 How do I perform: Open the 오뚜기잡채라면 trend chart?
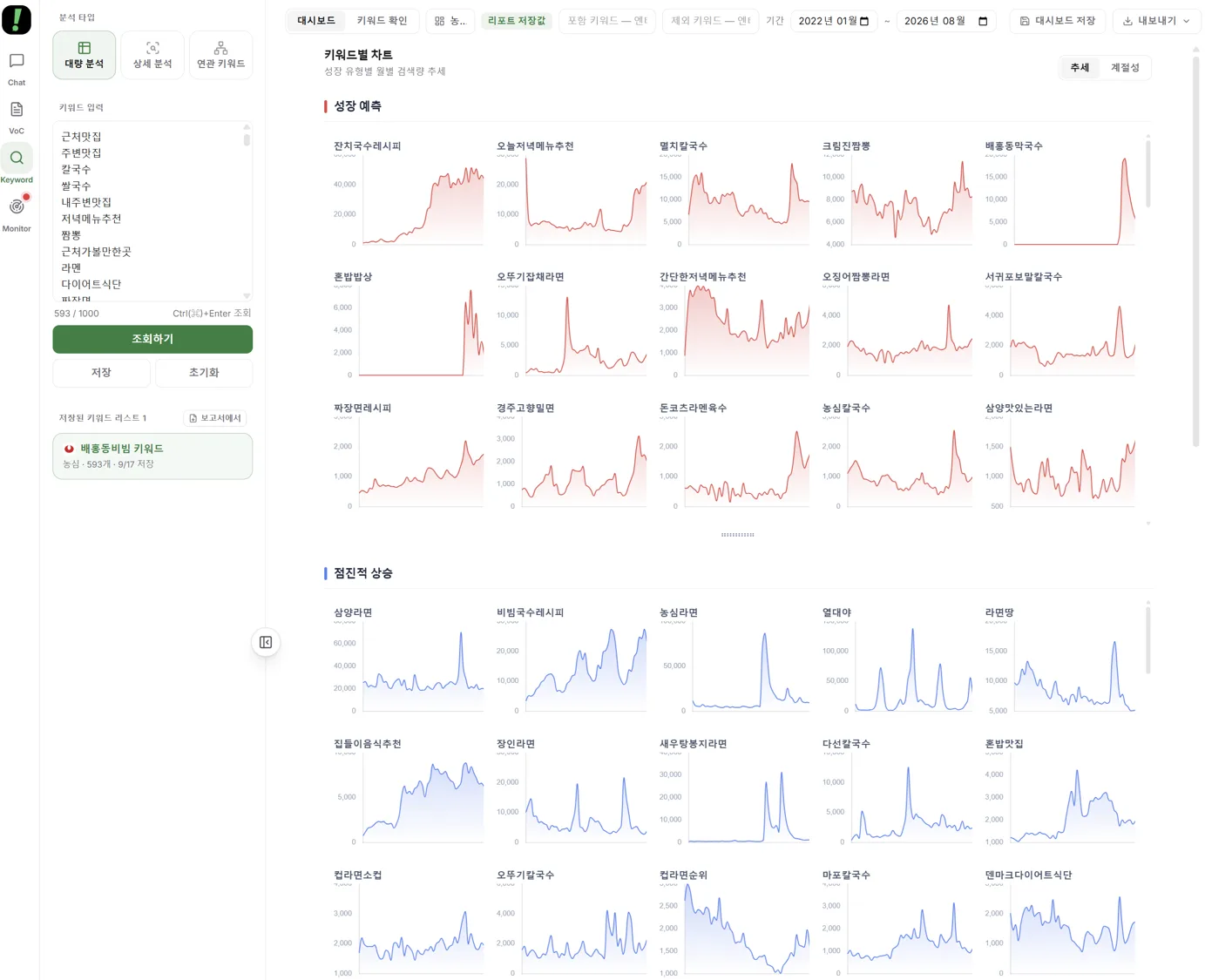[x=571, y=325]
